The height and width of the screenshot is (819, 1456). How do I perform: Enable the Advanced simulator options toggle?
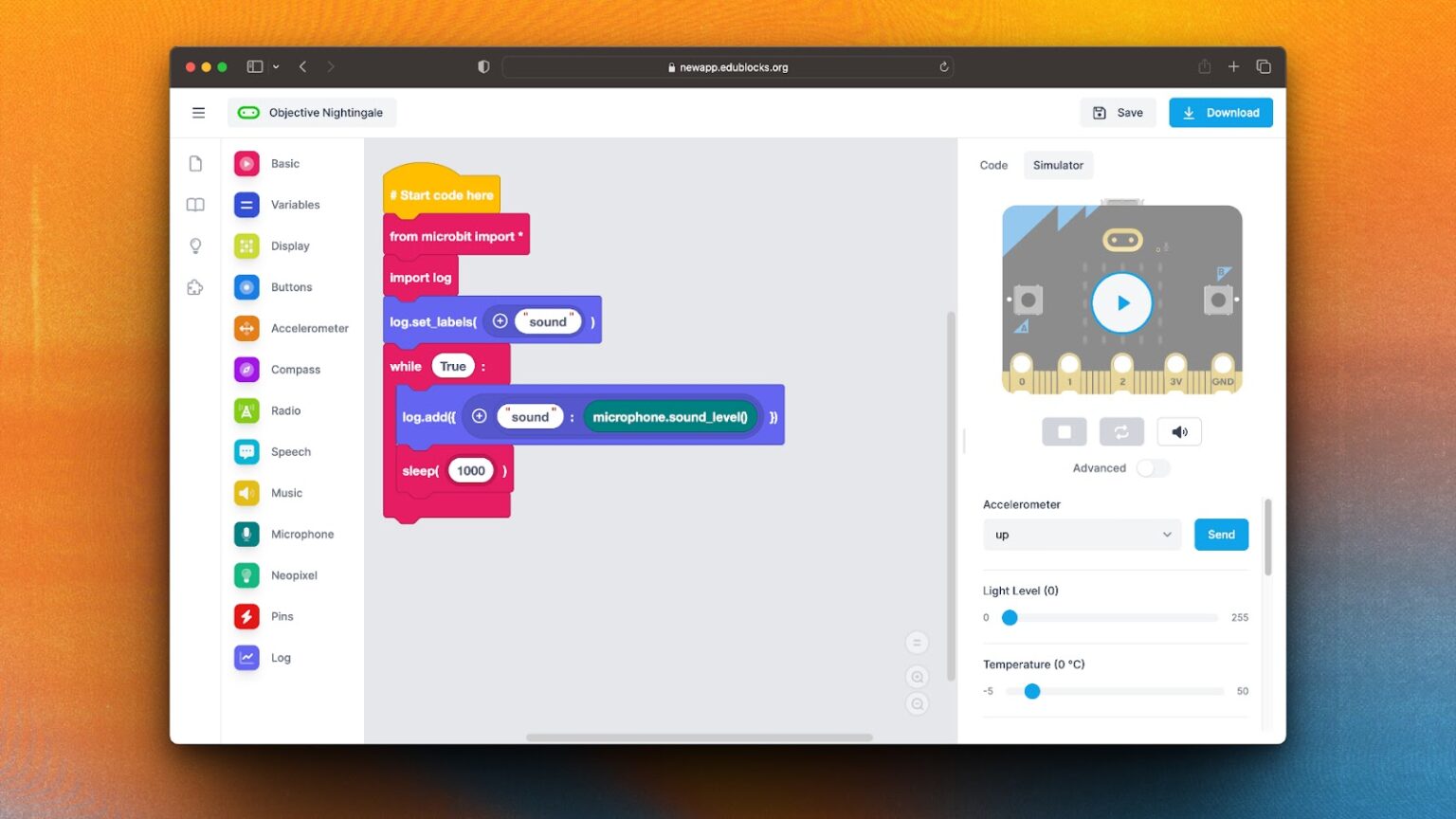[x=1153, y=467]
